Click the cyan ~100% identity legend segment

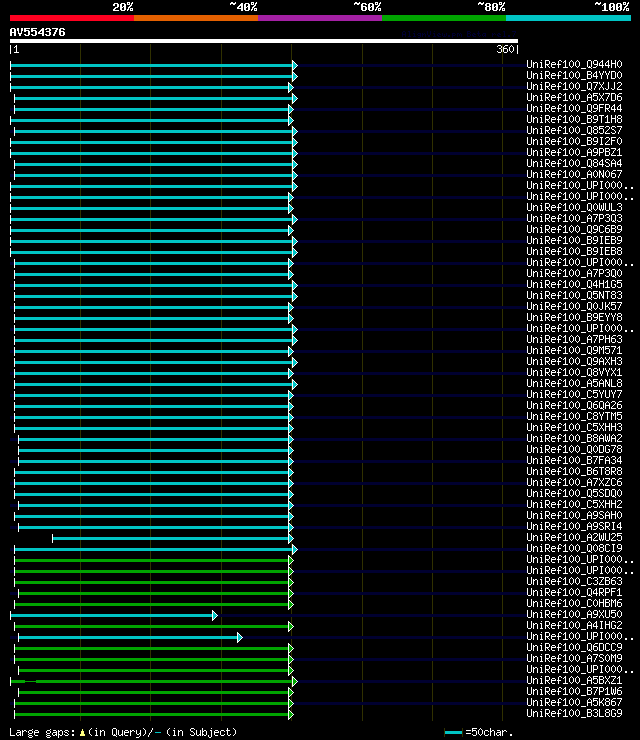coord(568,18)
